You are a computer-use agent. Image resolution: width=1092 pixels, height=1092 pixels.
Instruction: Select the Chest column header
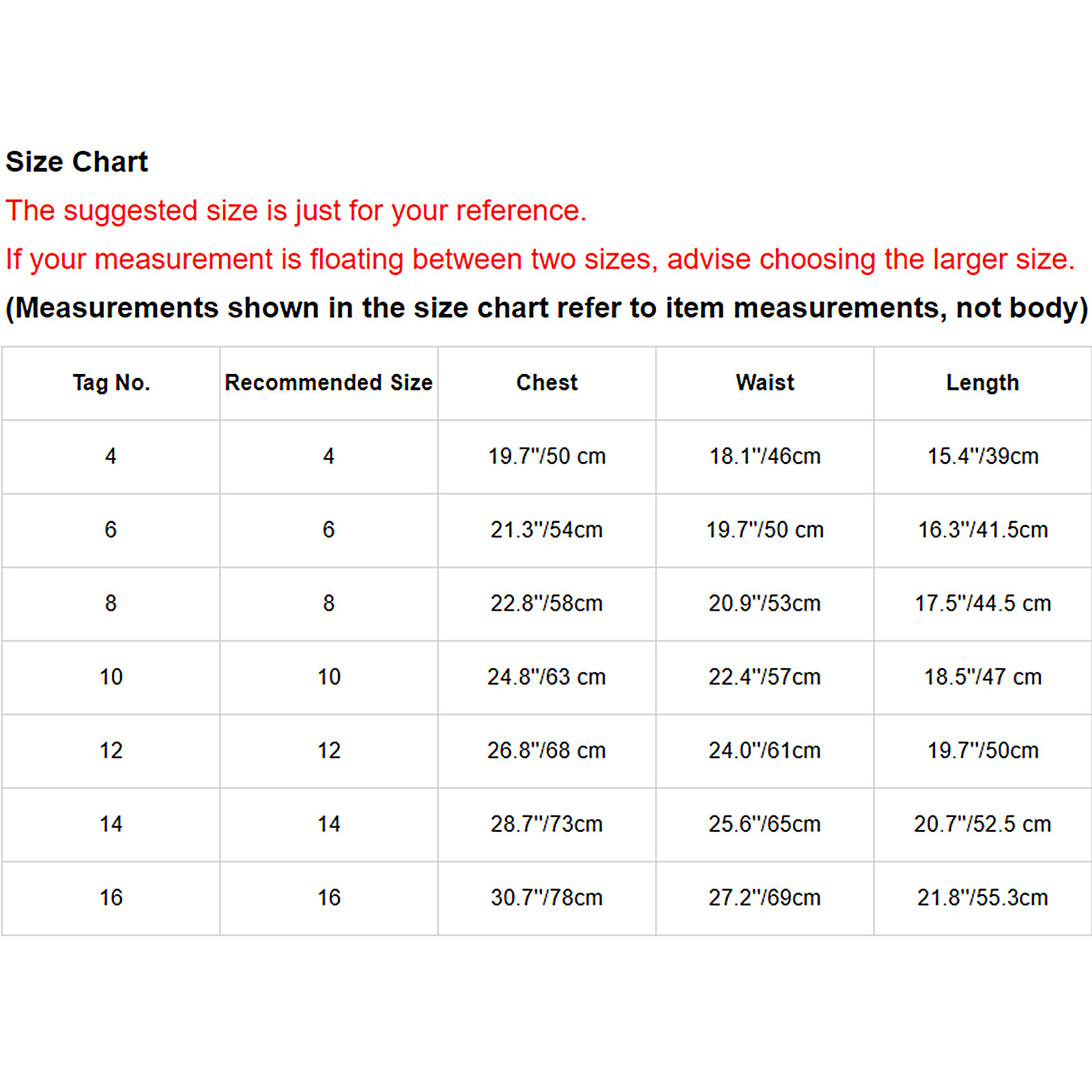pos(547,383)
